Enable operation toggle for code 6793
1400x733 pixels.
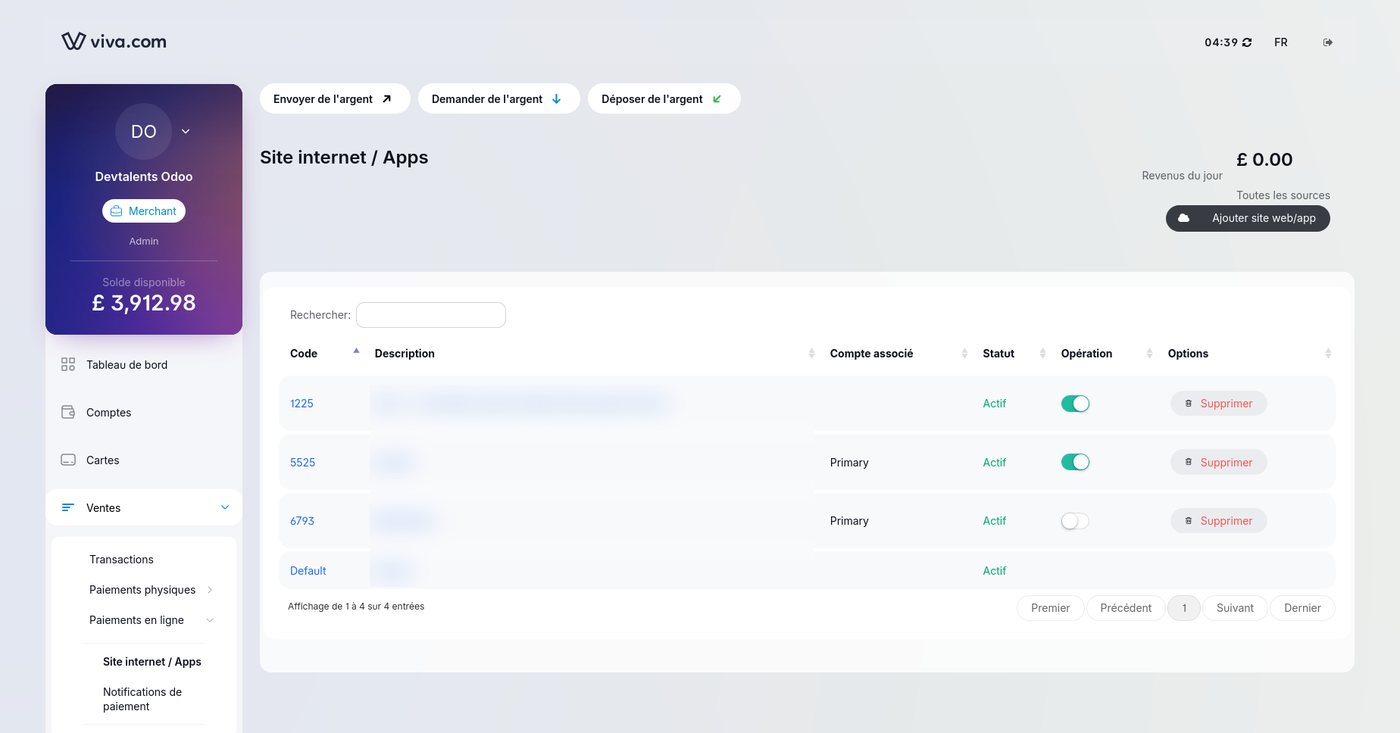1075,521
